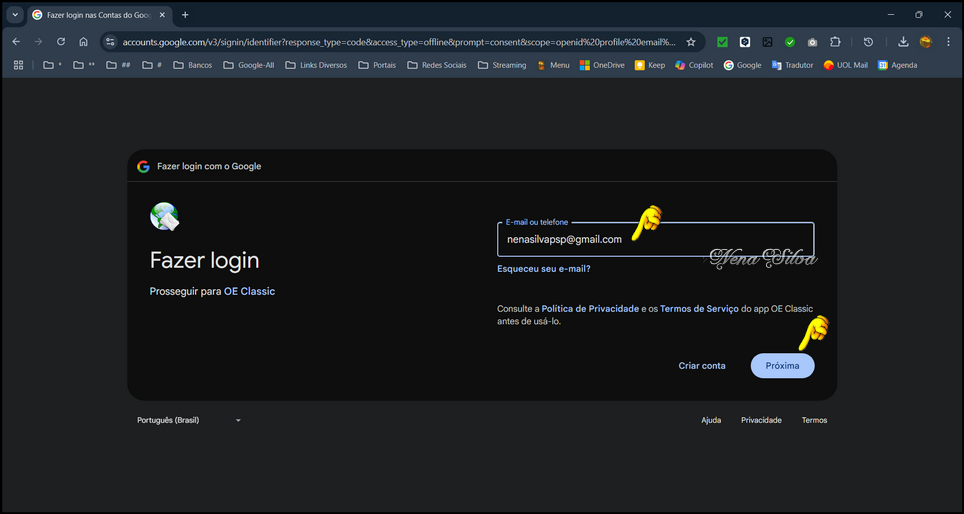Screen dimensions: 964x514
Task: View site information icon in address bar
Action: (x=110, y=42)
